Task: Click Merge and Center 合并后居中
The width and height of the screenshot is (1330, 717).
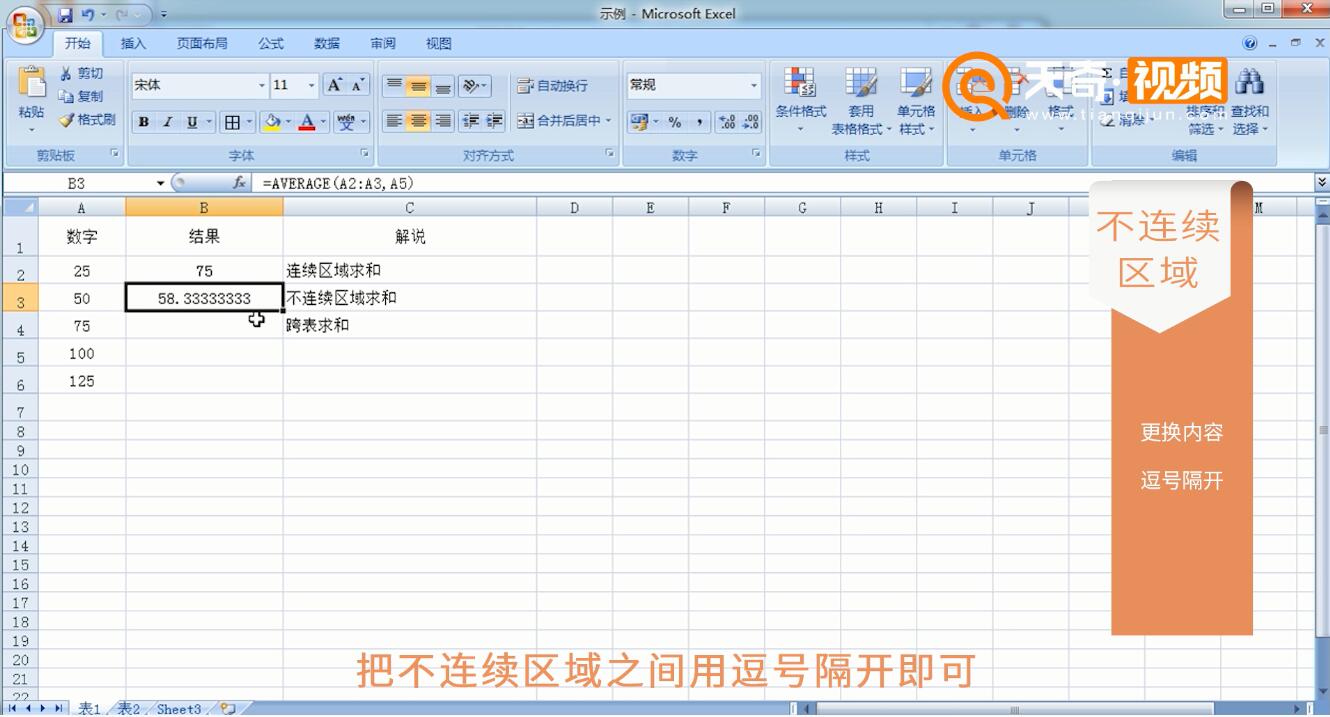Action: click(564, 121)
